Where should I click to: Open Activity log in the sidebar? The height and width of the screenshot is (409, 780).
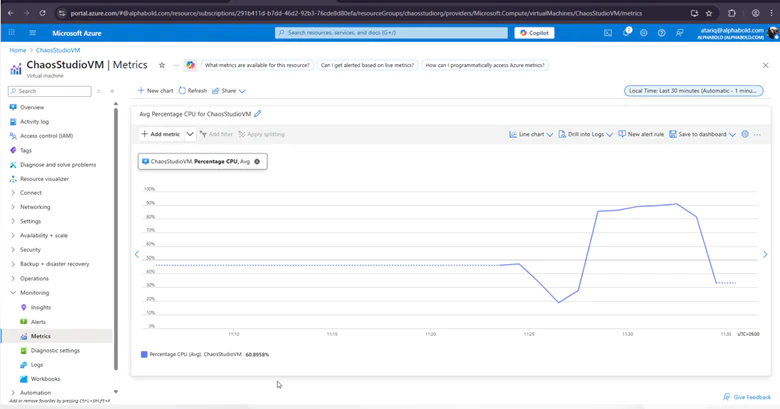coord(34,121)
